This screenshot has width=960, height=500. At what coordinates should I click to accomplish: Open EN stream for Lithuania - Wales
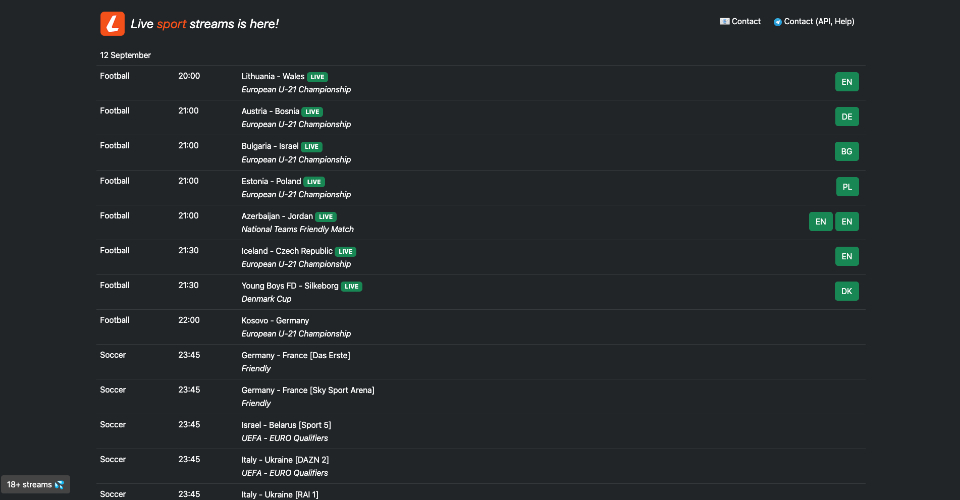pos(847,82)
